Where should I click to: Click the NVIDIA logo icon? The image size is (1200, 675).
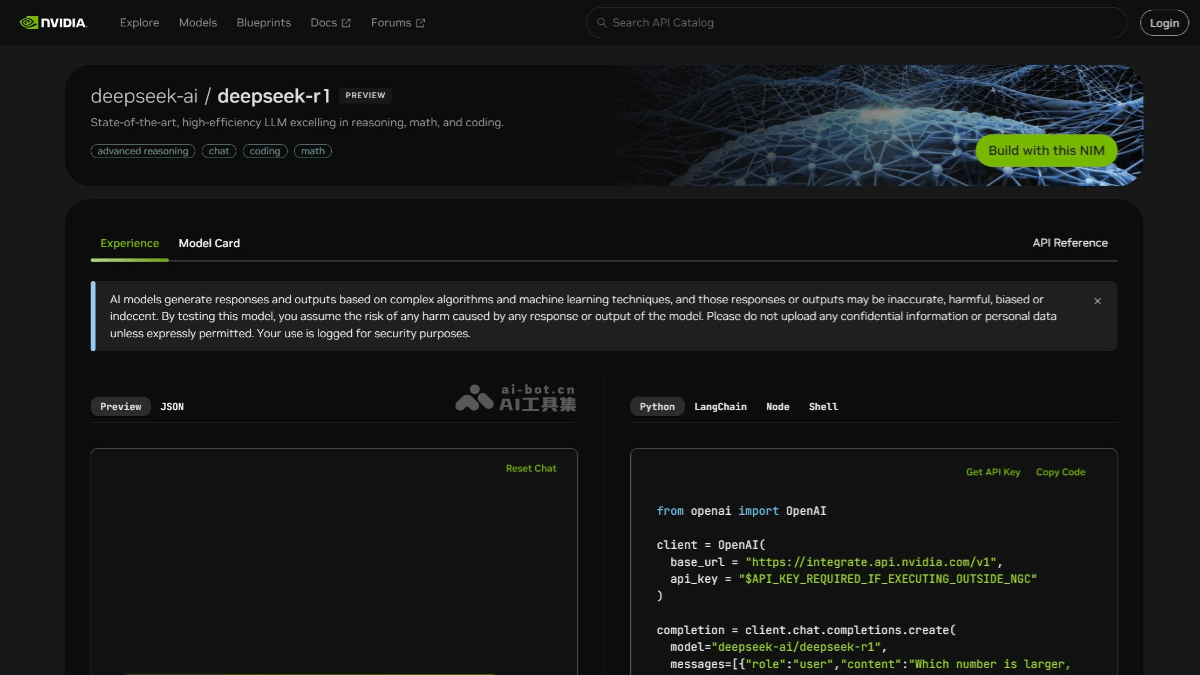(30, 22)
